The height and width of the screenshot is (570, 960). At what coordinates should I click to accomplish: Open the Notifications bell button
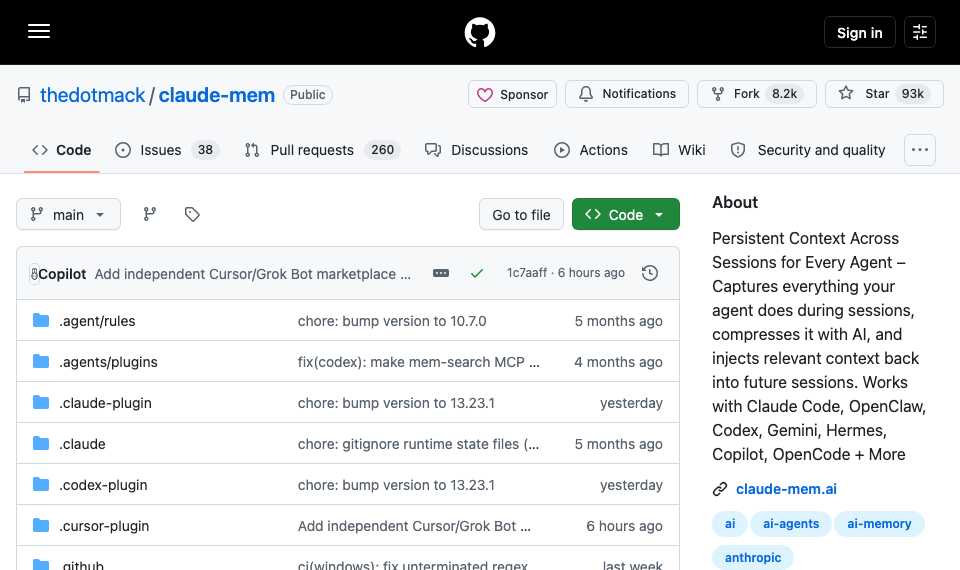(x=626, y=94)
